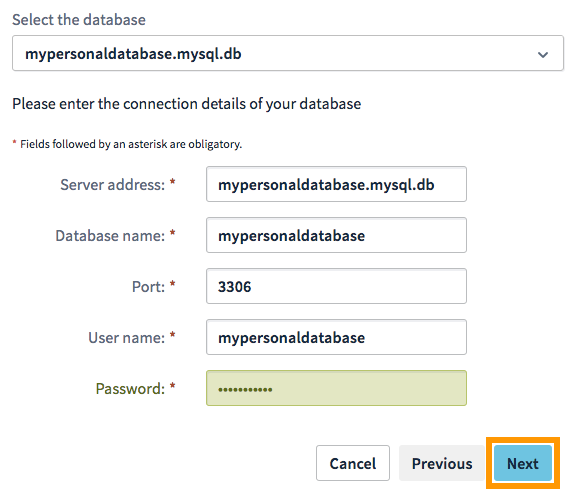Click into the Database name field

coord(336,235)
